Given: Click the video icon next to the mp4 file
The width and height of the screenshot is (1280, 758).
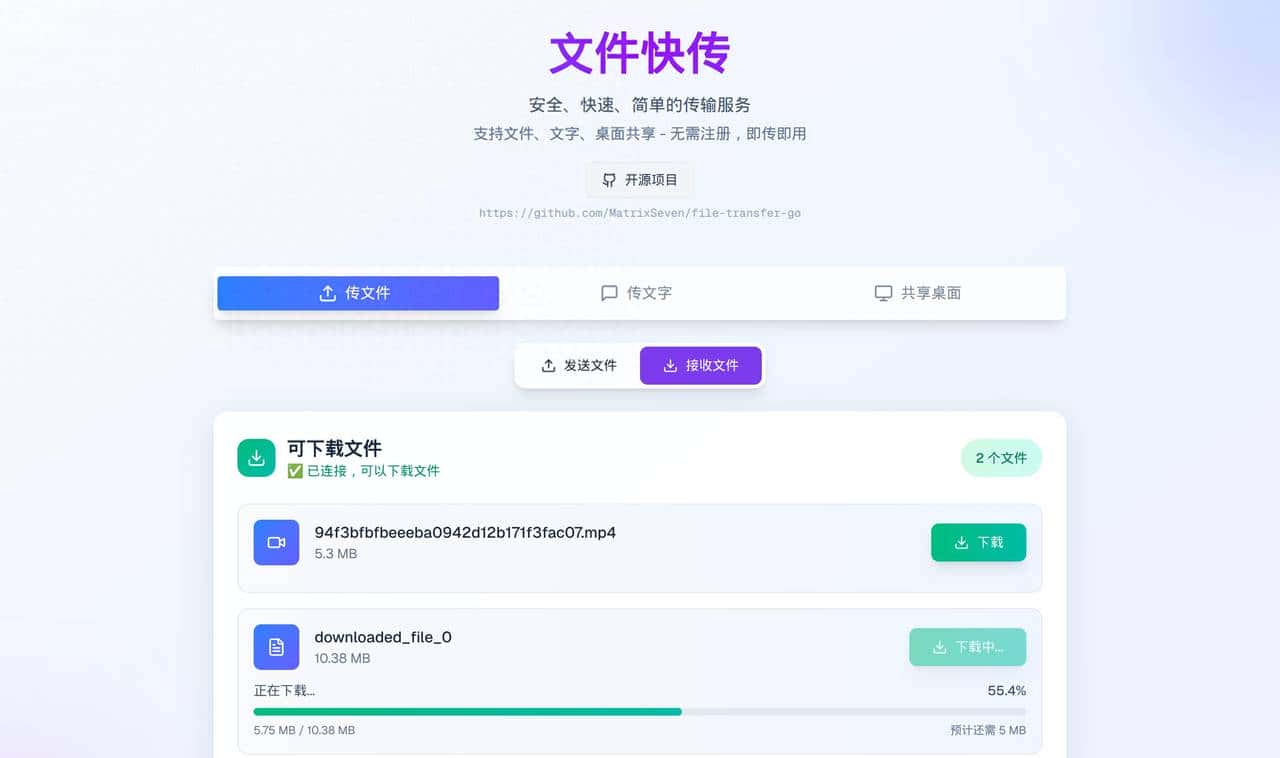Looking at the screenshot, I should (x=276, y=542).
